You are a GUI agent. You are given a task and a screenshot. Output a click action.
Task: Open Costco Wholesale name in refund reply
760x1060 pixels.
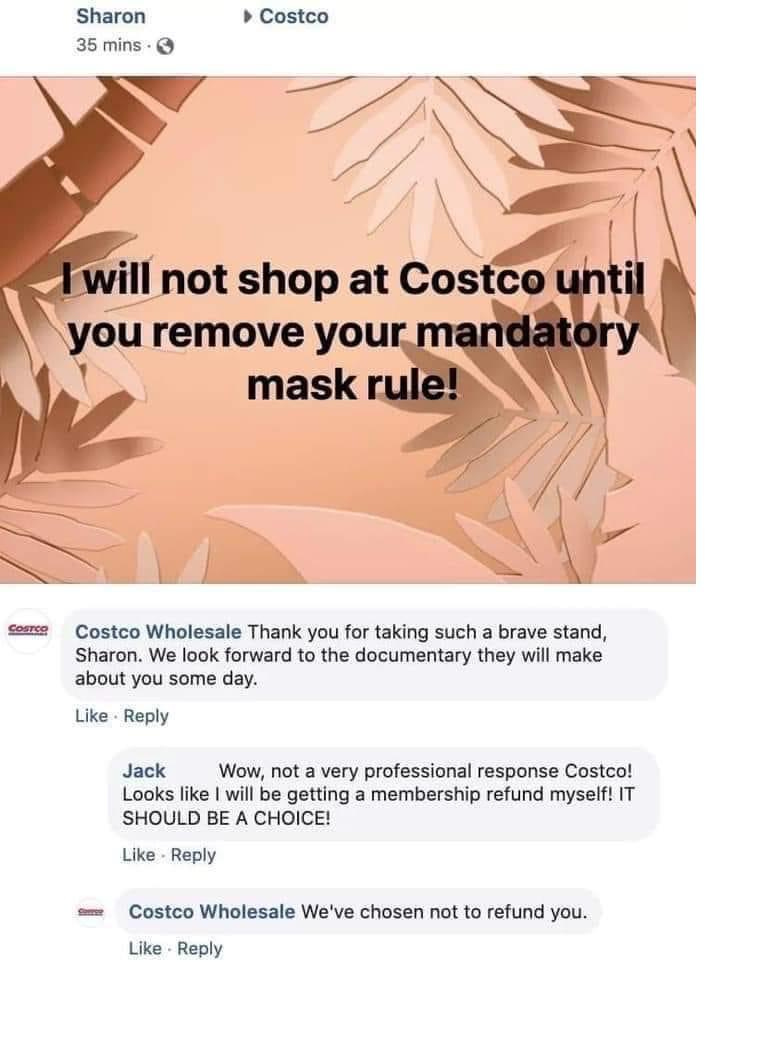[212, 912]
